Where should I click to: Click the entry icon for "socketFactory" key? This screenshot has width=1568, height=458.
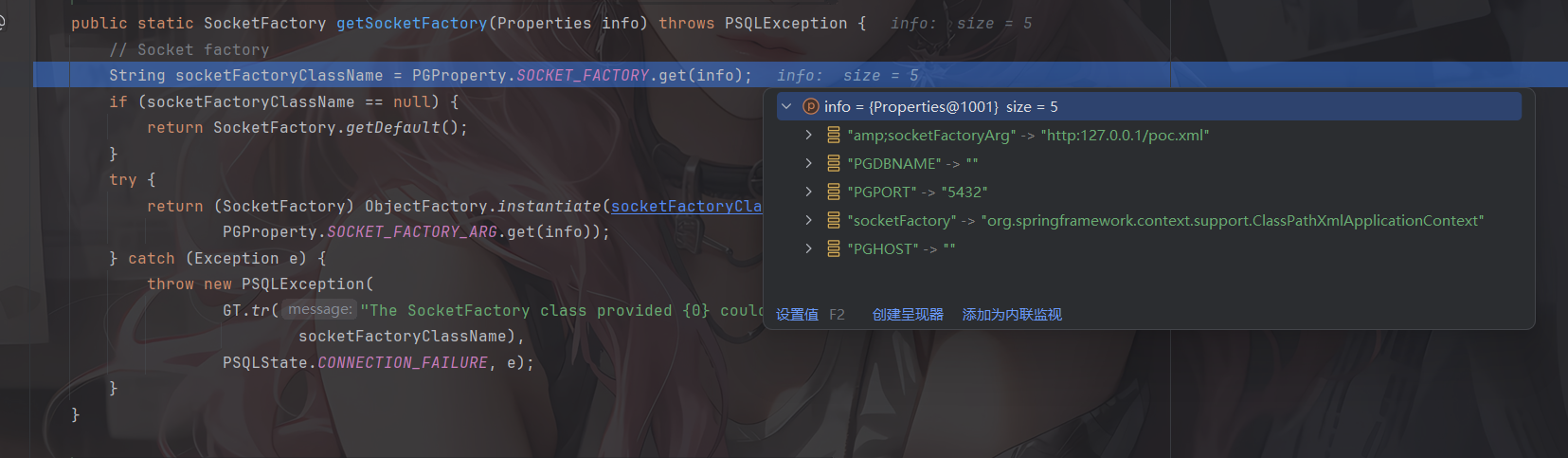coord(834,221)
